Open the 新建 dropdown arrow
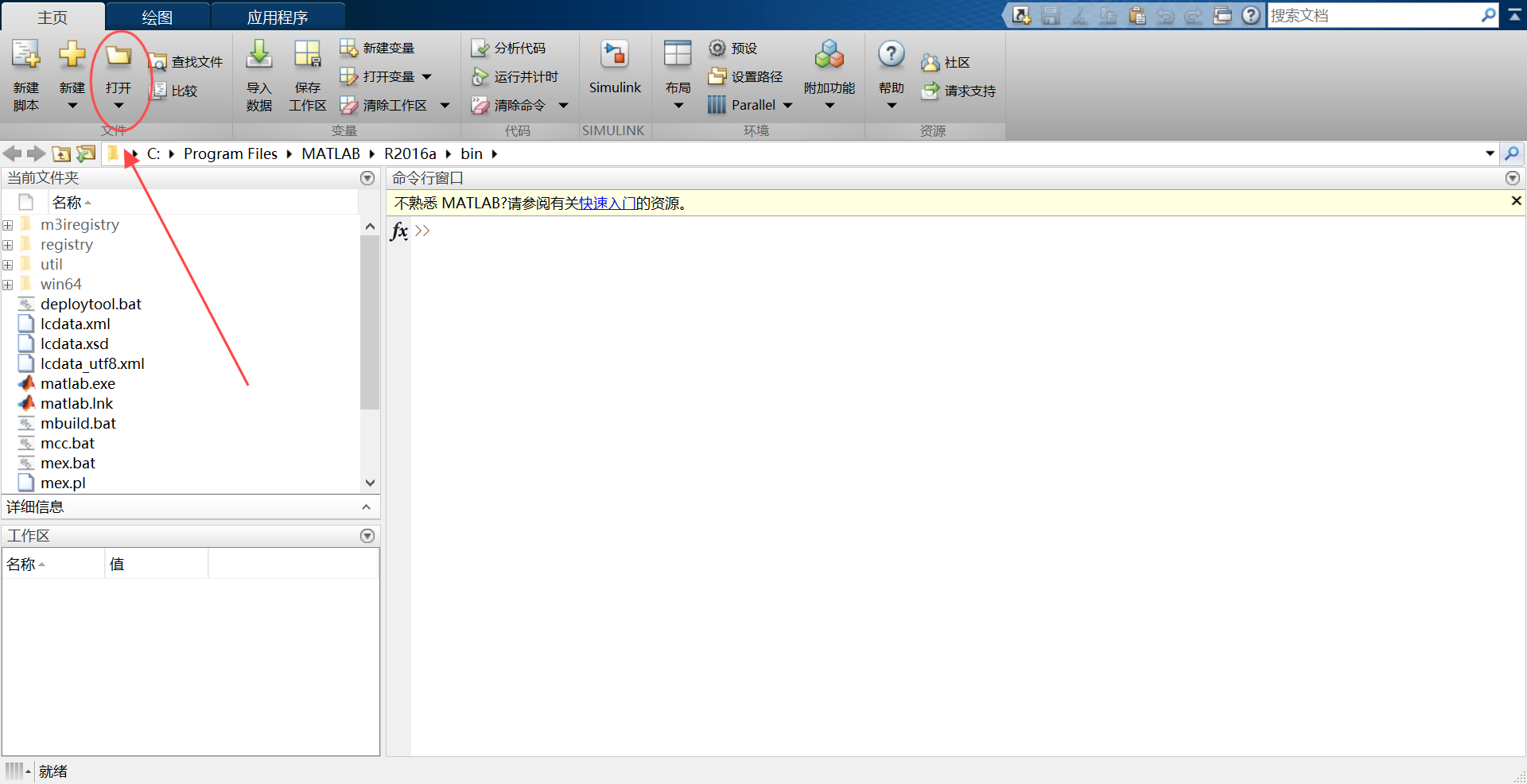 (72, 106)
